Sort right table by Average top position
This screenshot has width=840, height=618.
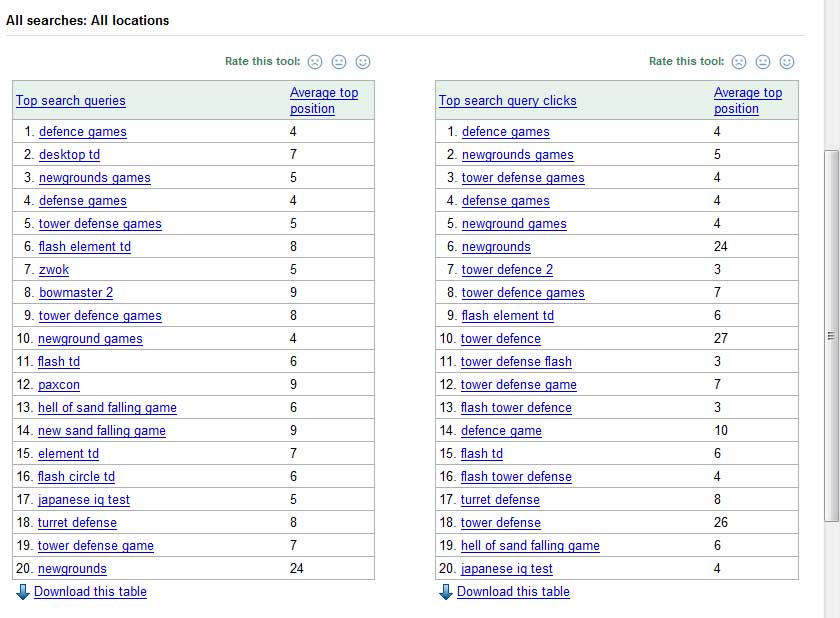tap(747, 100)
